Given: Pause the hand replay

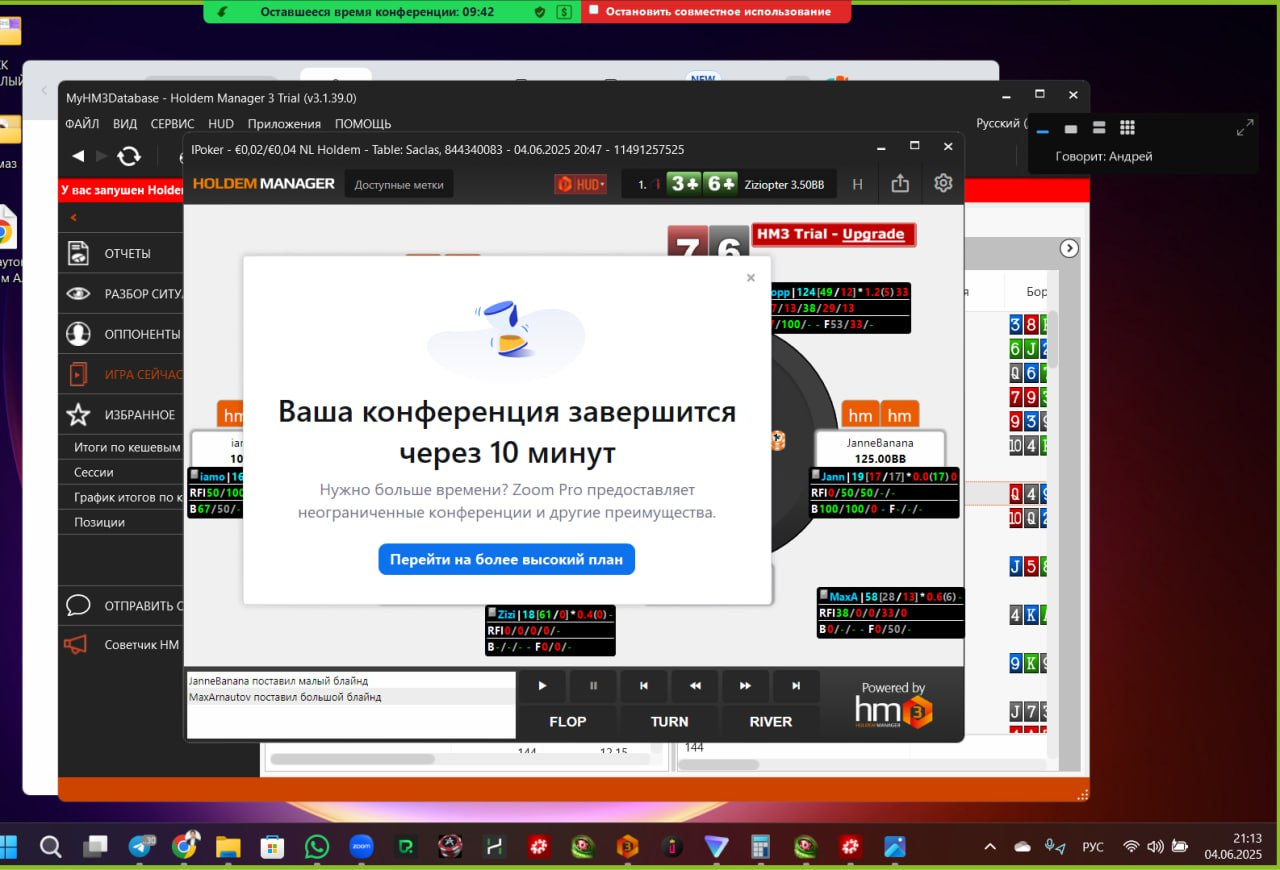Looking at the screenshot, I should 593,686.
